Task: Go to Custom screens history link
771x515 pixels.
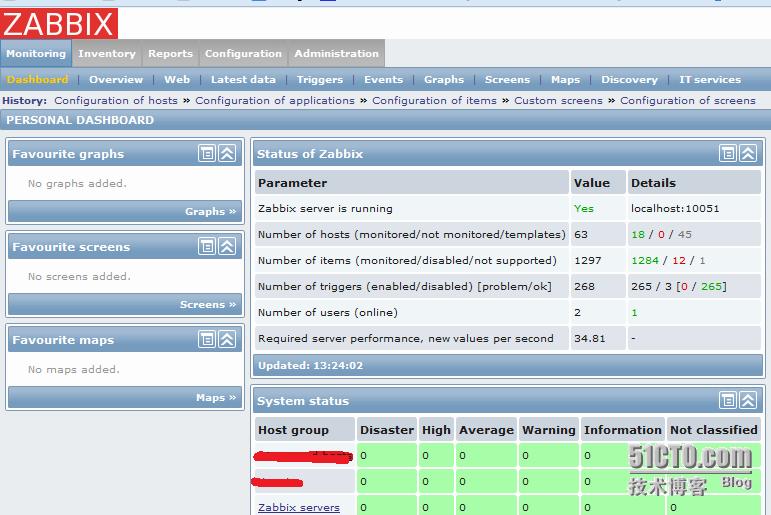Action: 558,100
